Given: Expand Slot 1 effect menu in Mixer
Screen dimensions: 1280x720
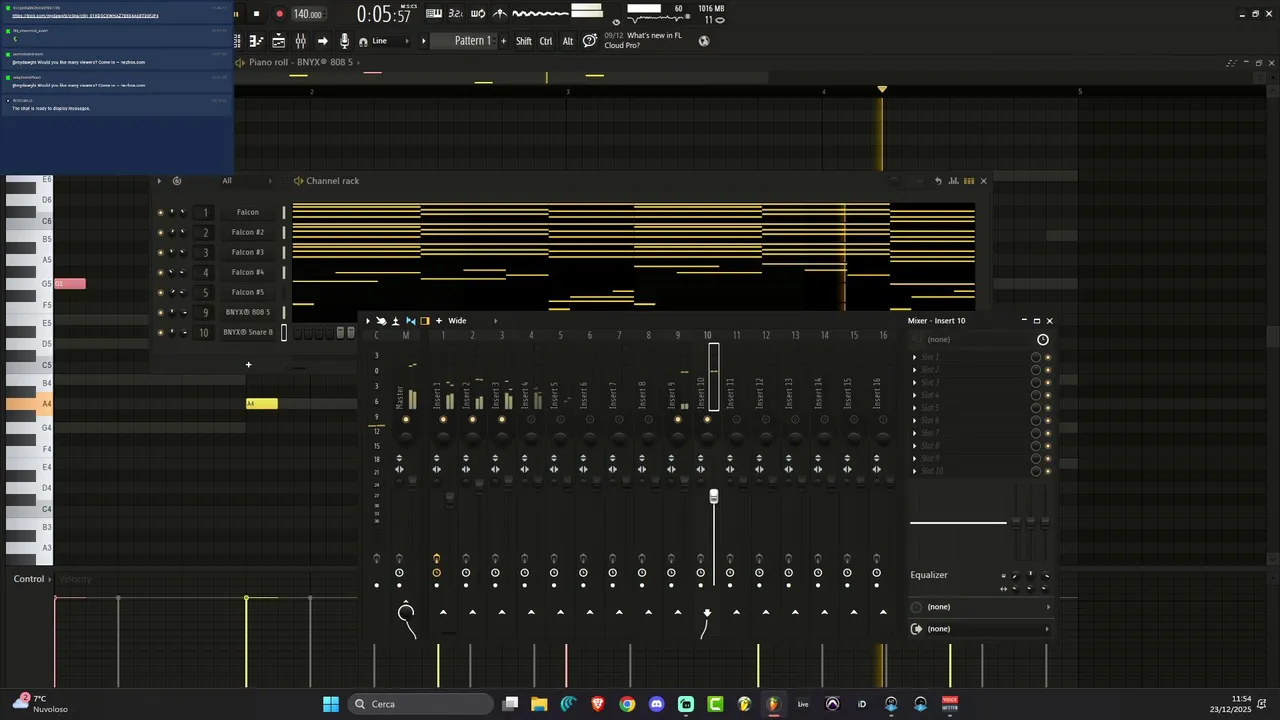Looking at the screenshot, I should [x=914, y=357].
